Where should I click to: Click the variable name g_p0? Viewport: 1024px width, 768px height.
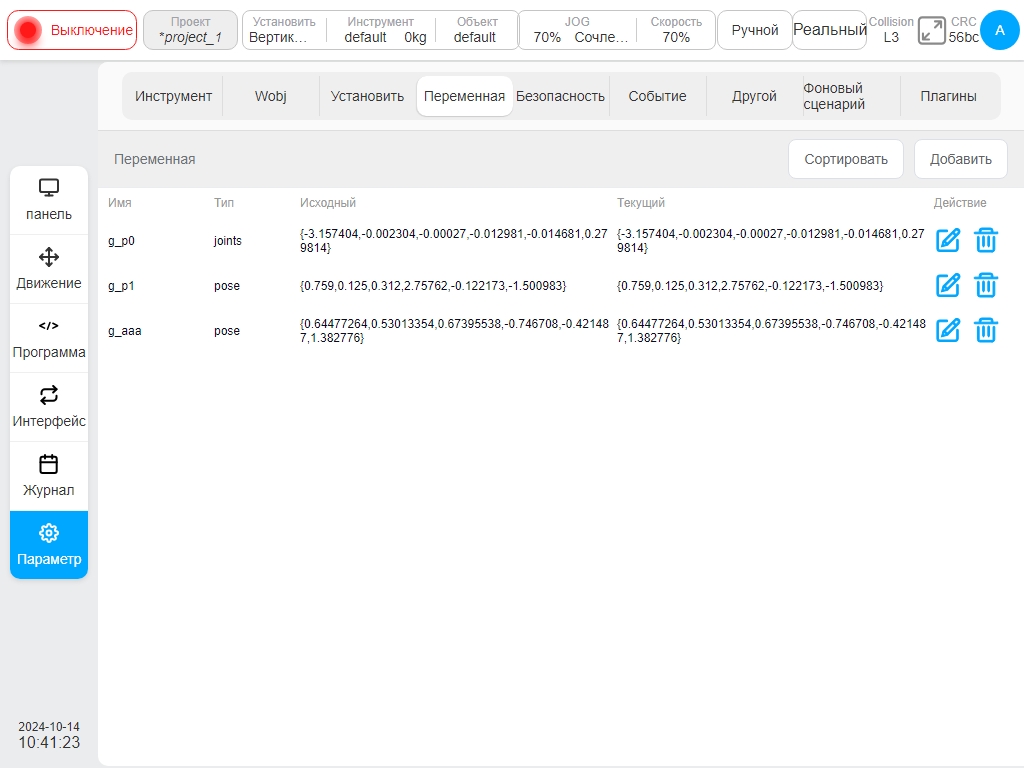[121, 240]
